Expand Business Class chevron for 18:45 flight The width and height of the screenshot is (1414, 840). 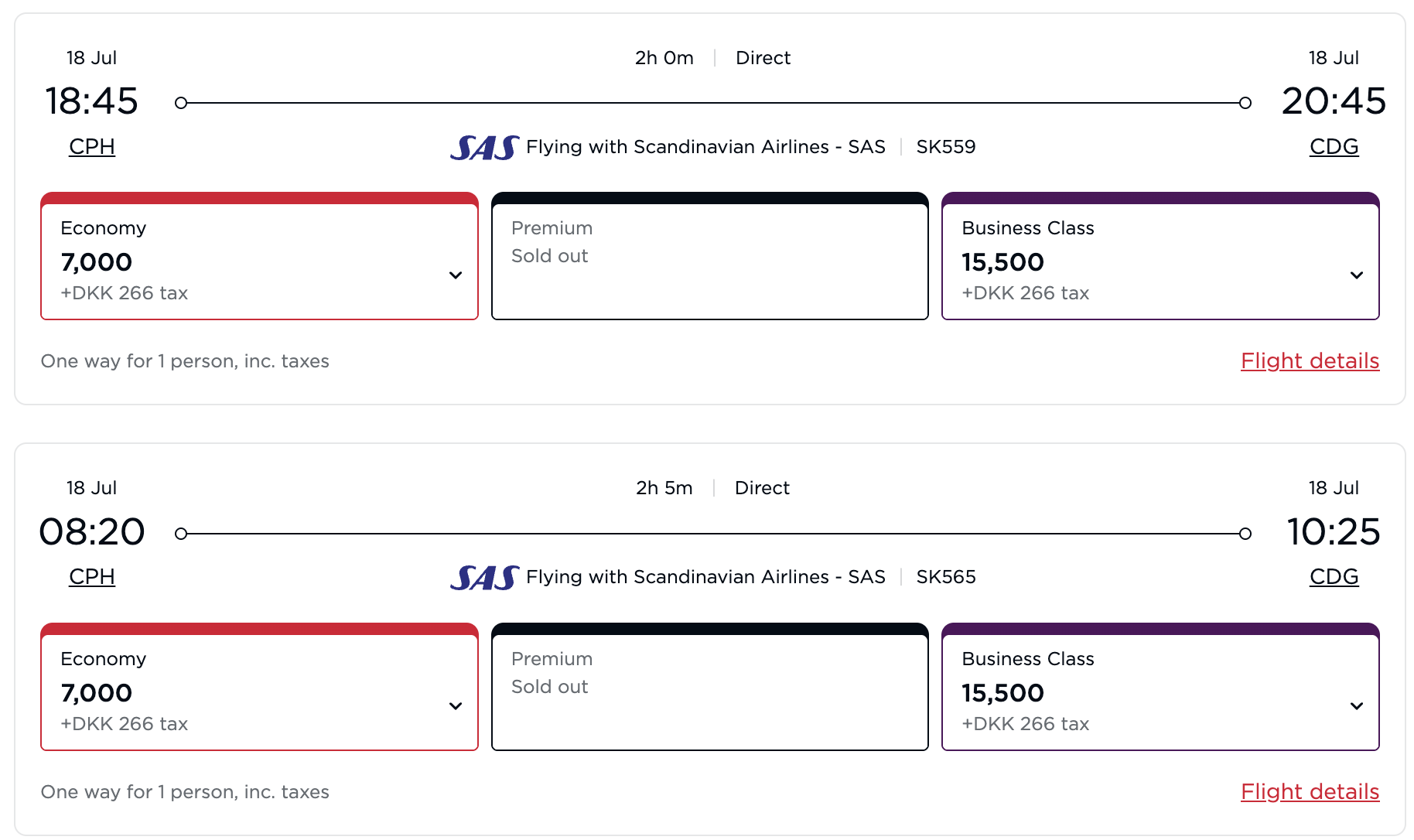[x=1357, y=275]
